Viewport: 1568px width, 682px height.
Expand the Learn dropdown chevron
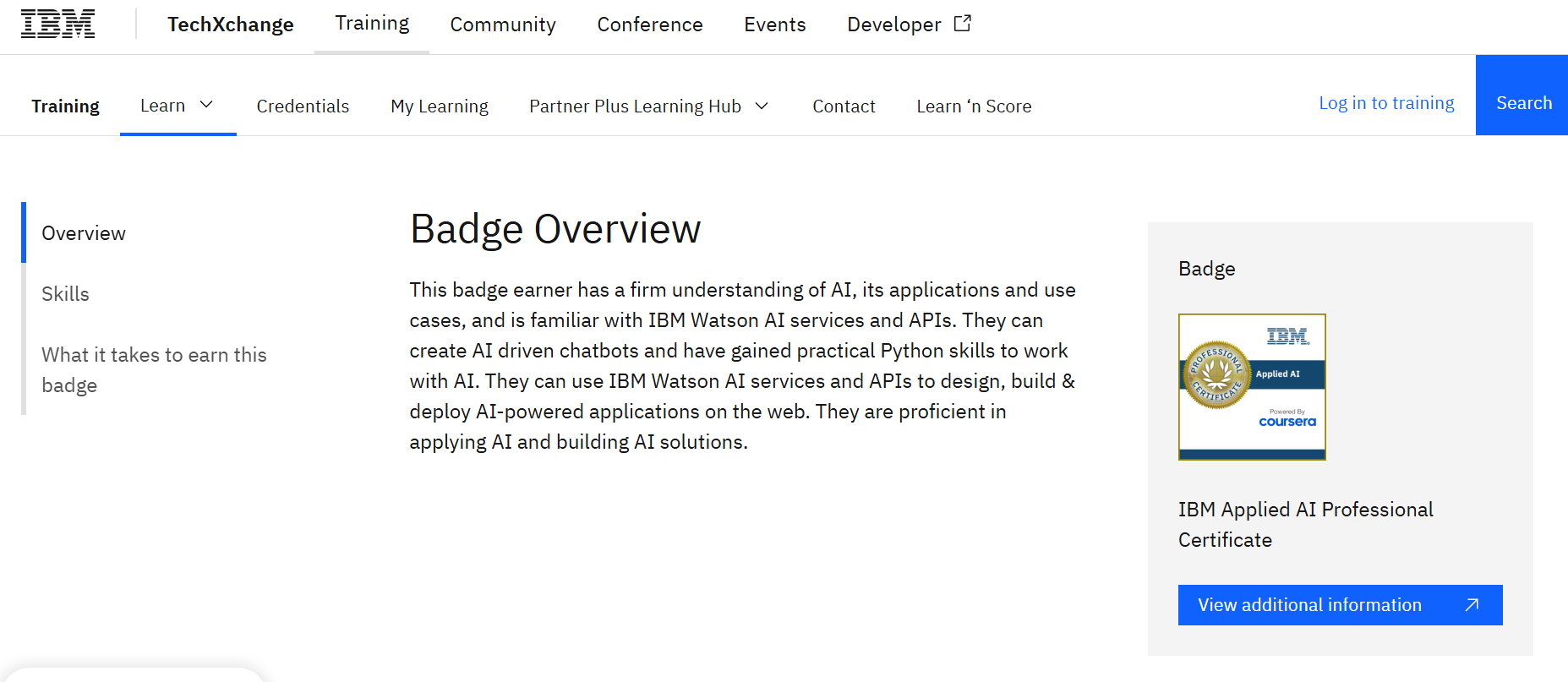tap(206, 105)
